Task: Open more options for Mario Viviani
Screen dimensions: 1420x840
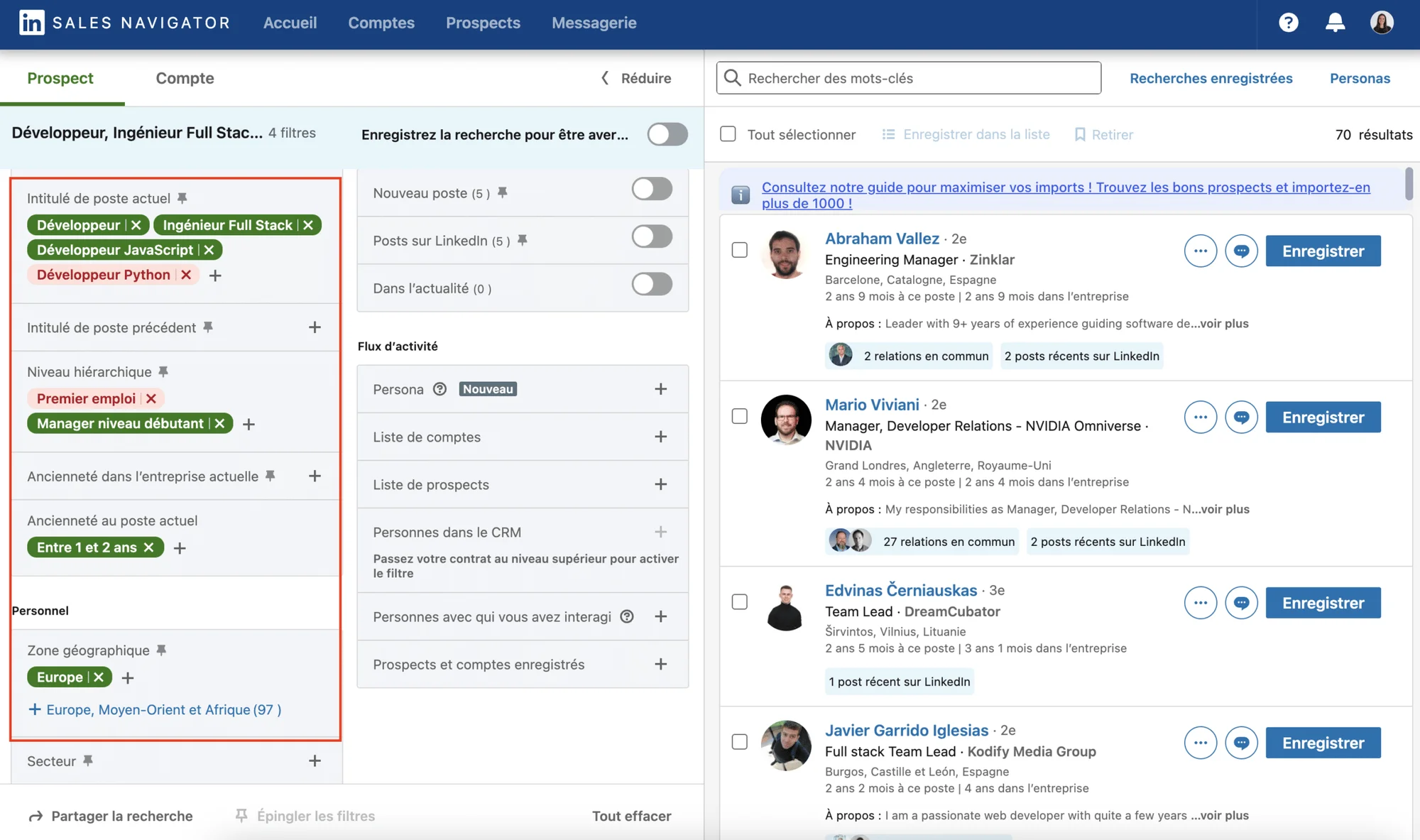Action: click(x=1201, y=417)
